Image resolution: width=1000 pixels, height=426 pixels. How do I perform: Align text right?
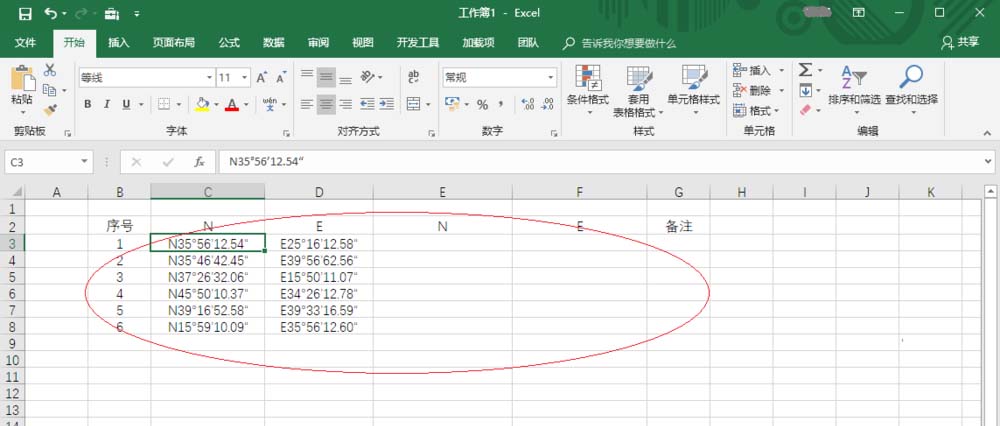346,104
